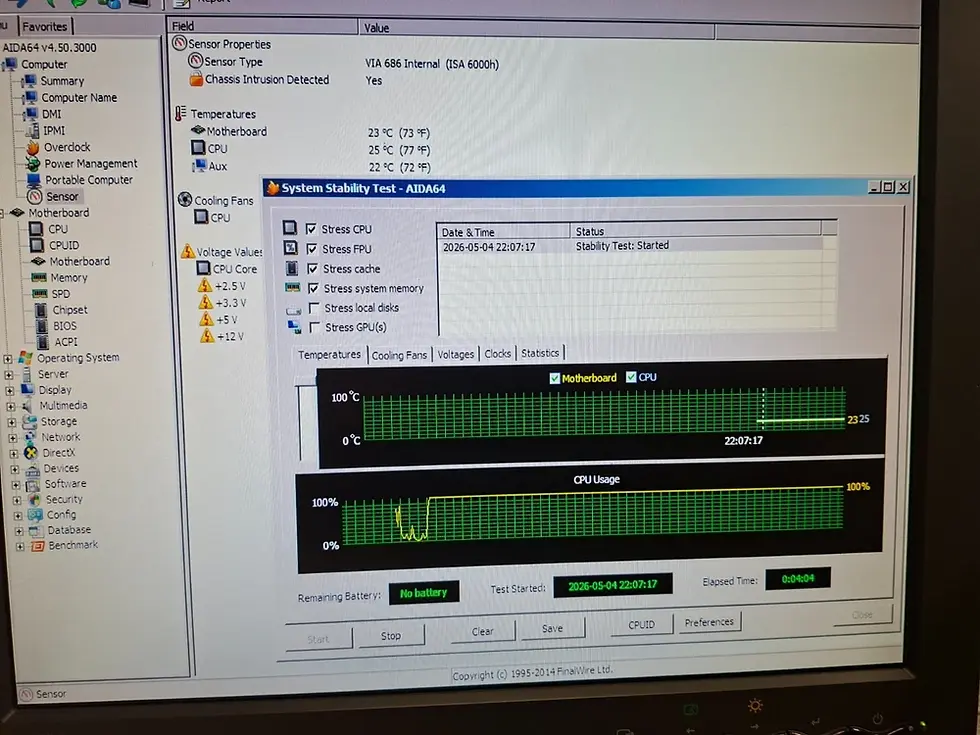980x735 pixels.
Task: Select the Motherboard temperature row in sensor list
Action: (x=309, y=132)
